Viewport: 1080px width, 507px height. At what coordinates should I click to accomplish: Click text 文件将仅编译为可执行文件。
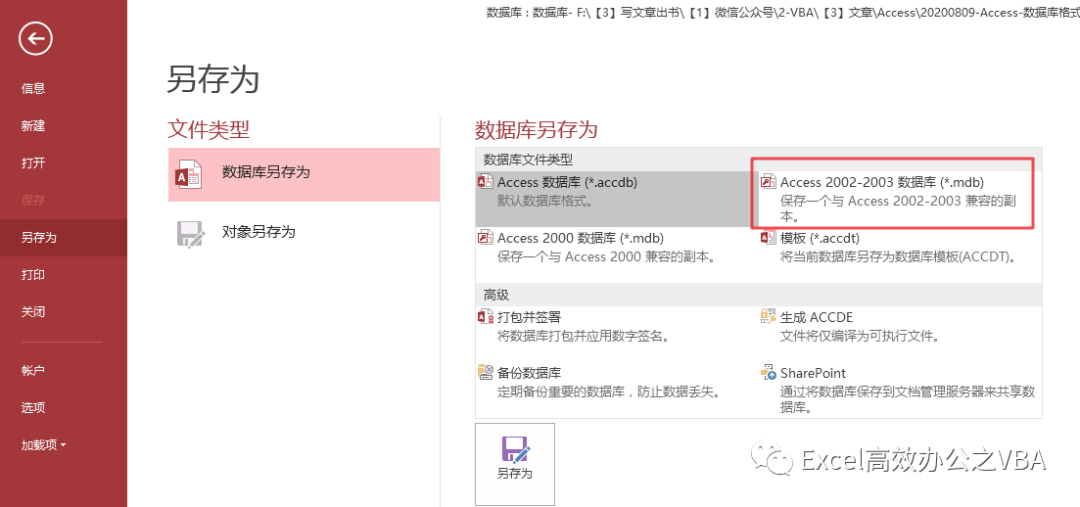pos(859,337)
